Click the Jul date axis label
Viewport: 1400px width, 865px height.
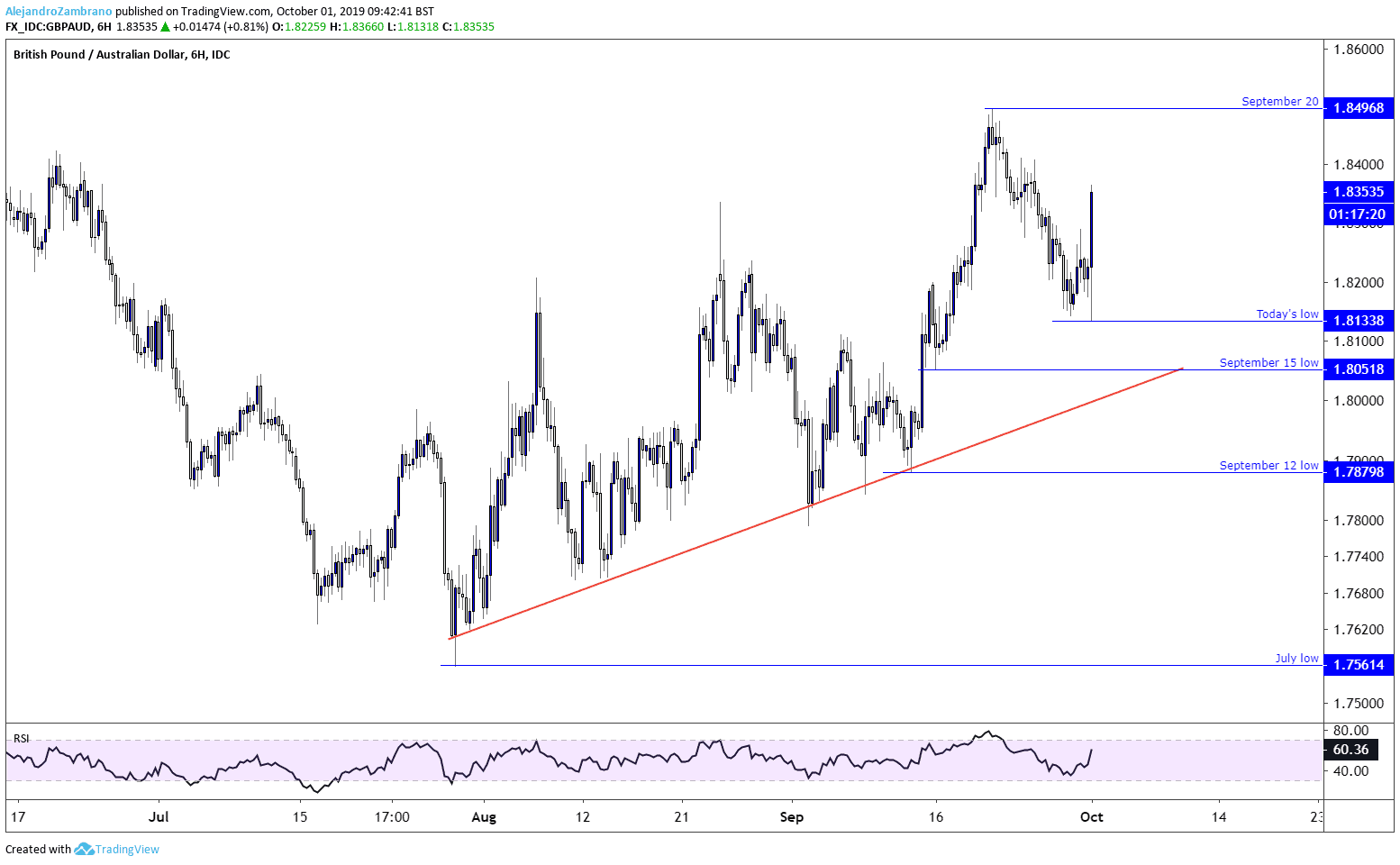159,817
